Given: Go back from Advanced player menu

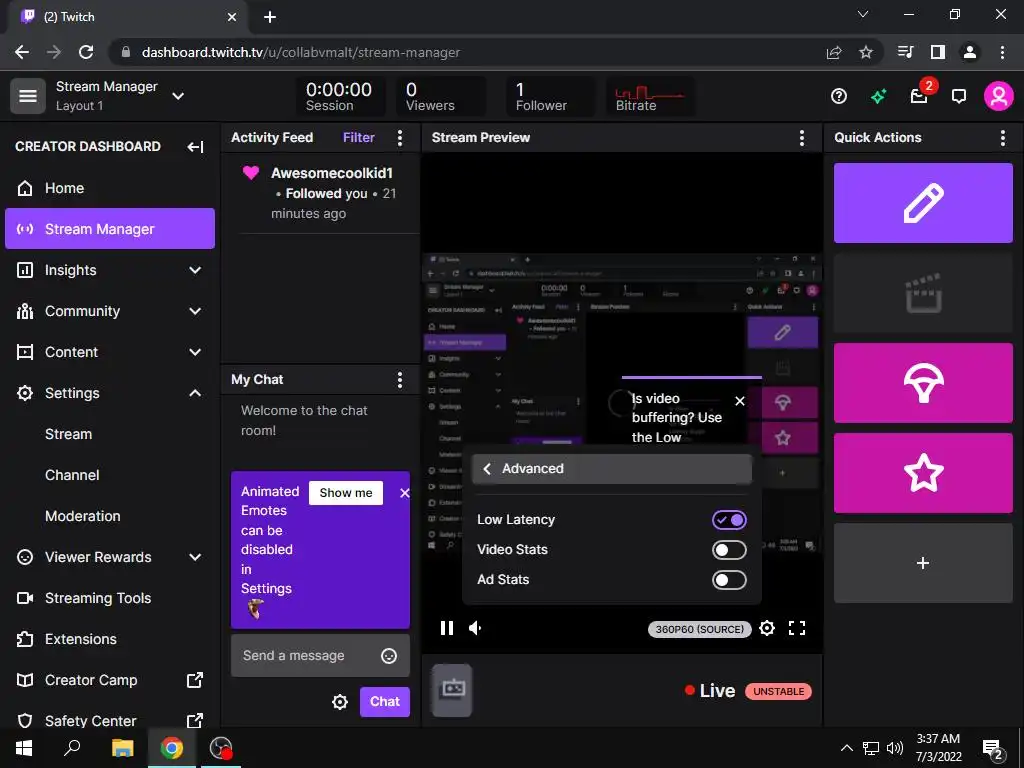Looking at the screenshot, I should click(611, 468).
